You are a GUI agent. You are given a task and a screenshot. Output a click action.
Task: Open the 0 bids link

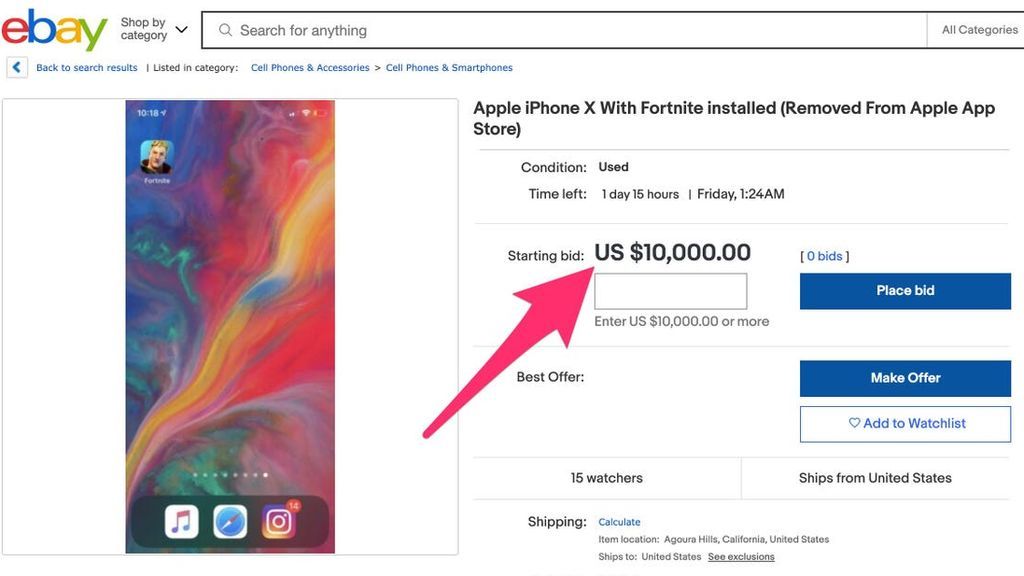coord(824,257)
